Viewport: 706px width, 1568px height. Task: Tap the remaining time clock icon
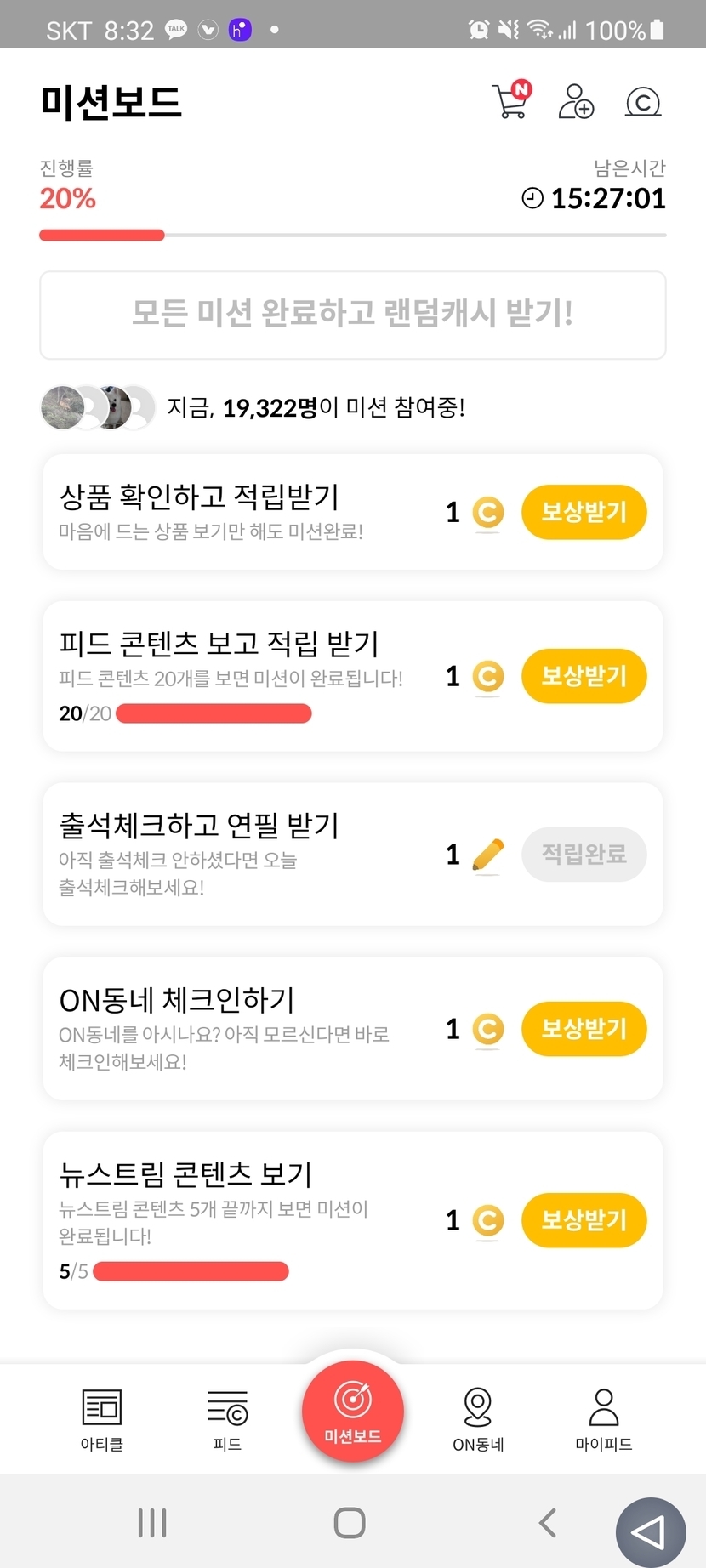532,198
